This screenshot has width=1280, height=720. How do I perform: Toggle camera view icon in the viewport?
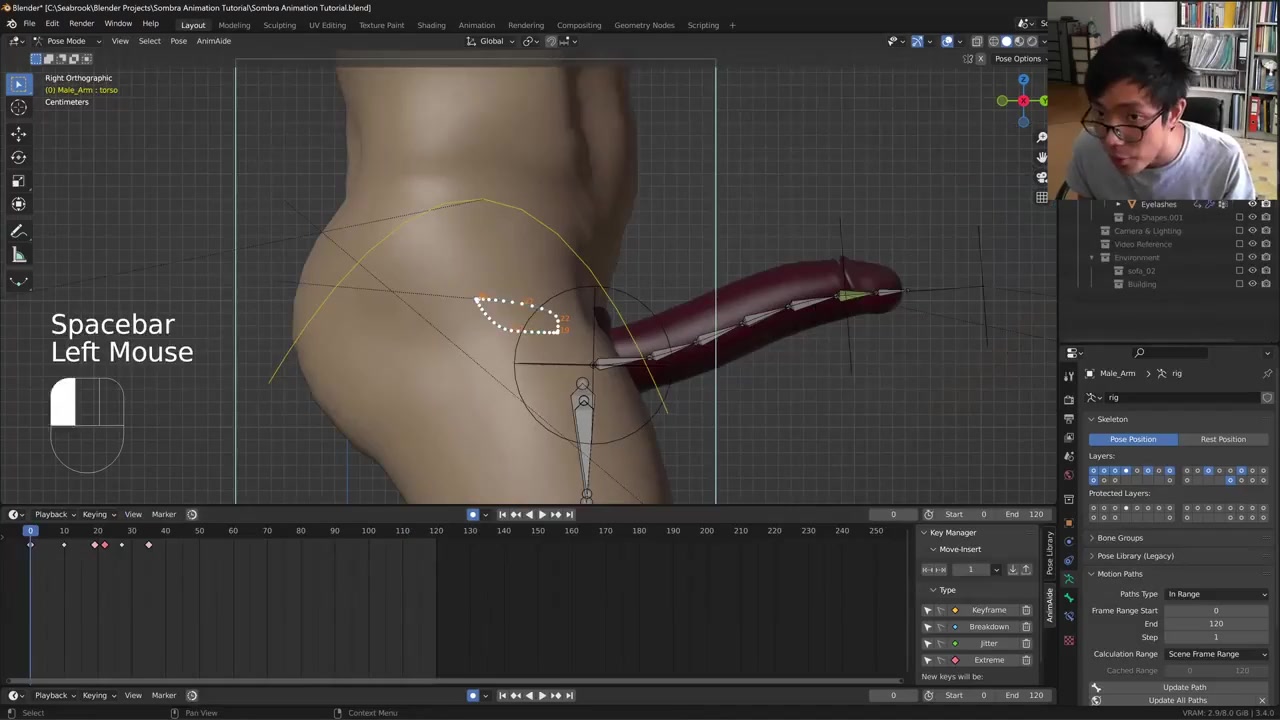coord(1042,177)
